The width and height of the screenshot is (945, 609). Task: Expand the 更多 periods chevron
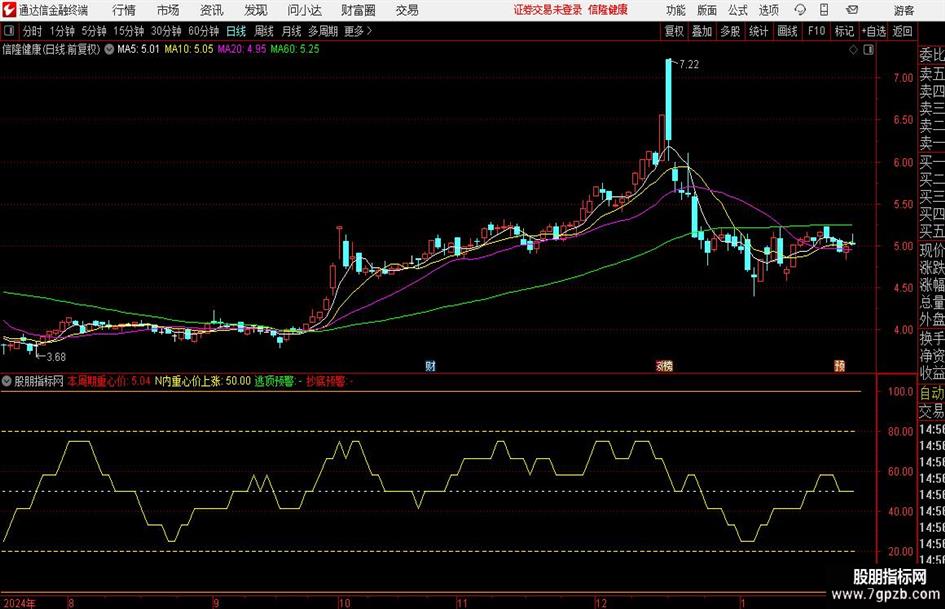point(369,31)
